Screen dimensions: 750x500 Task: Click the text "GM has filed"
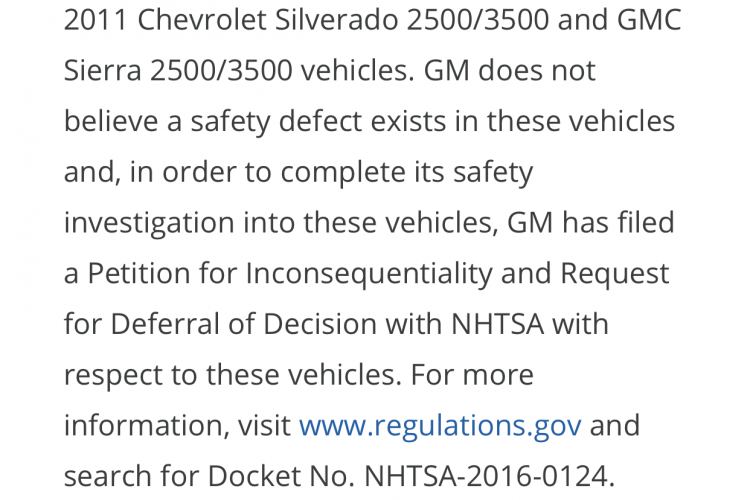pos(591,223)
